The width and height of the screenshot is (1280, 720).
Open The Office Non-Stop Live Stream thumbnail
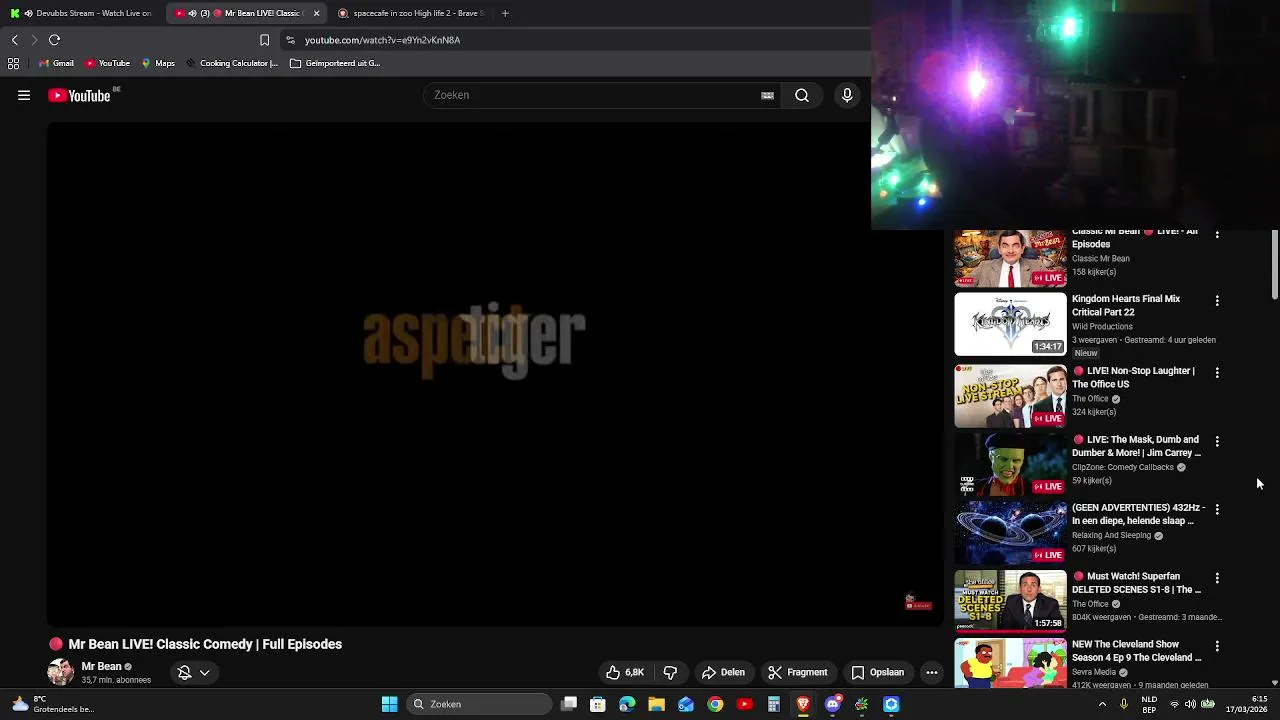[1010, 396]
